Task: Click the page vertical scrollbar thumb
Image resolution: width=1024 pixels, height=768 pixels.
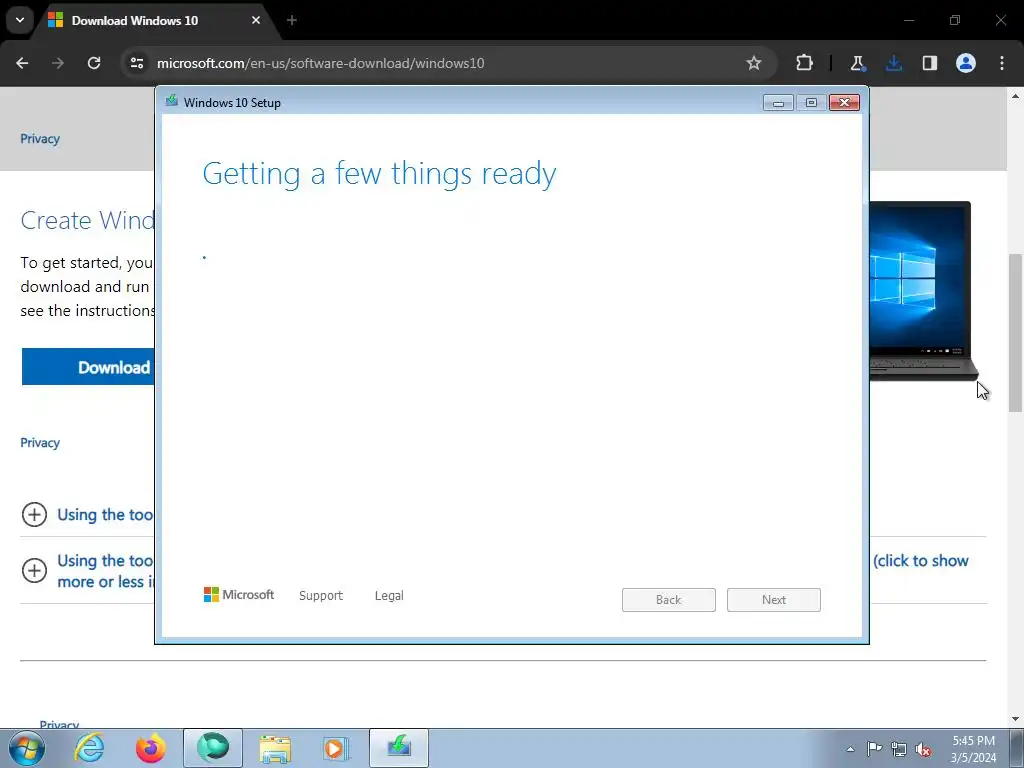Action: (1015, 332)
